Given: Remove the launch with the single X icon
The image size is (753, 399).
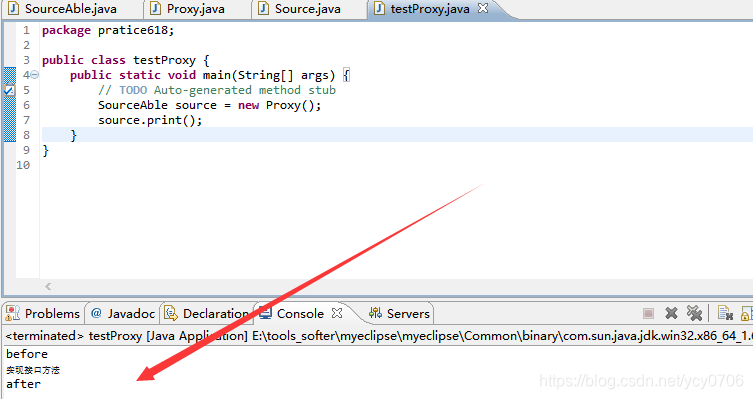Looking at the screenshot, I should tap(671, 314).
